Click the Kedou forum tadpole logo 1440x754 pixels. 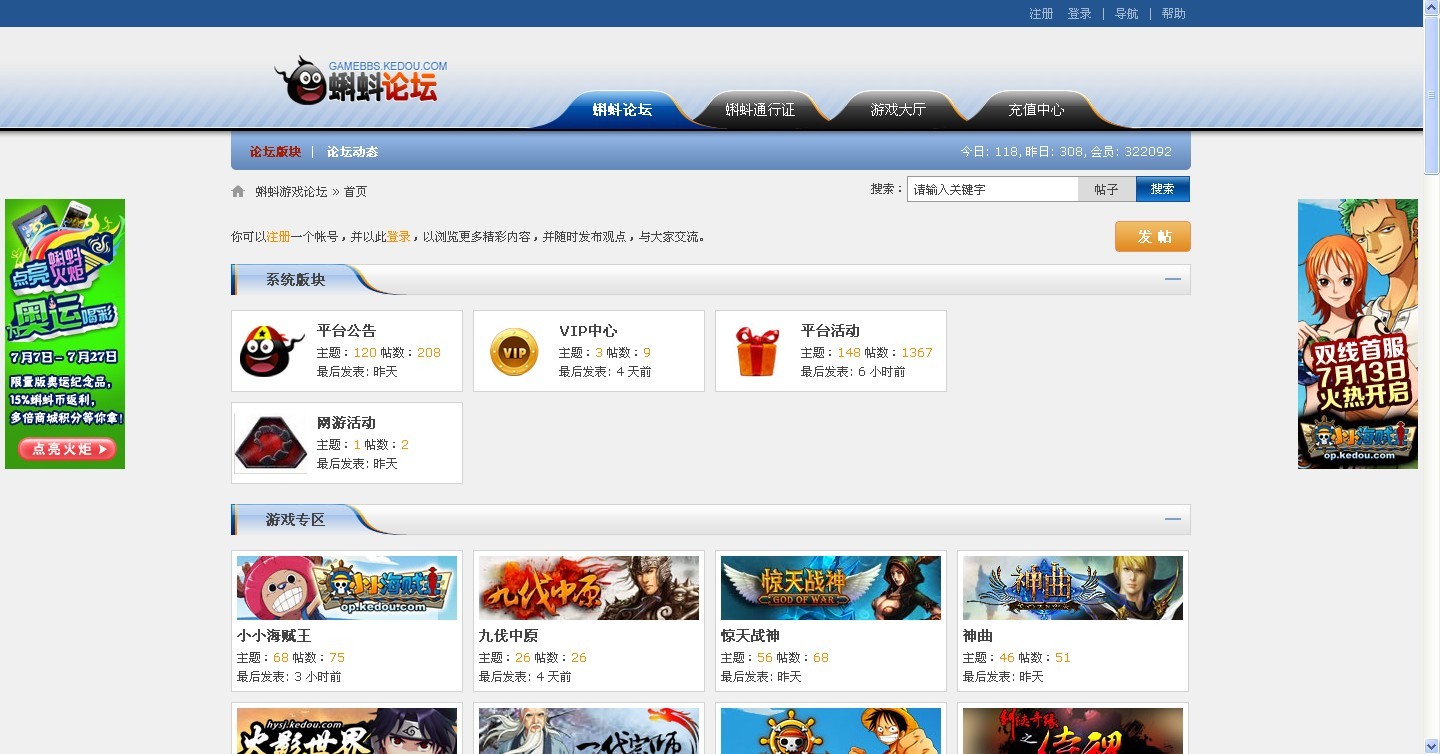click(360, 81)
